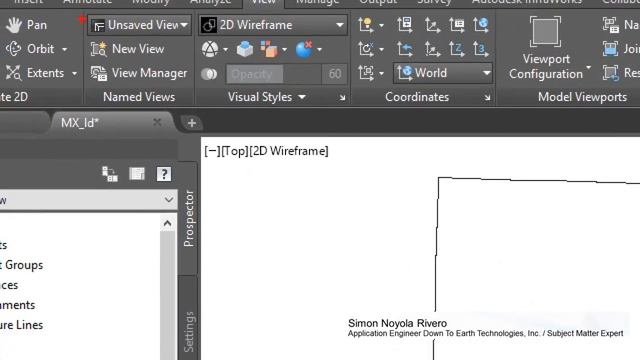Click the UCS icon properties button with lightbulb
This screenshot has height=360, width=640.
tap(366, 25)
